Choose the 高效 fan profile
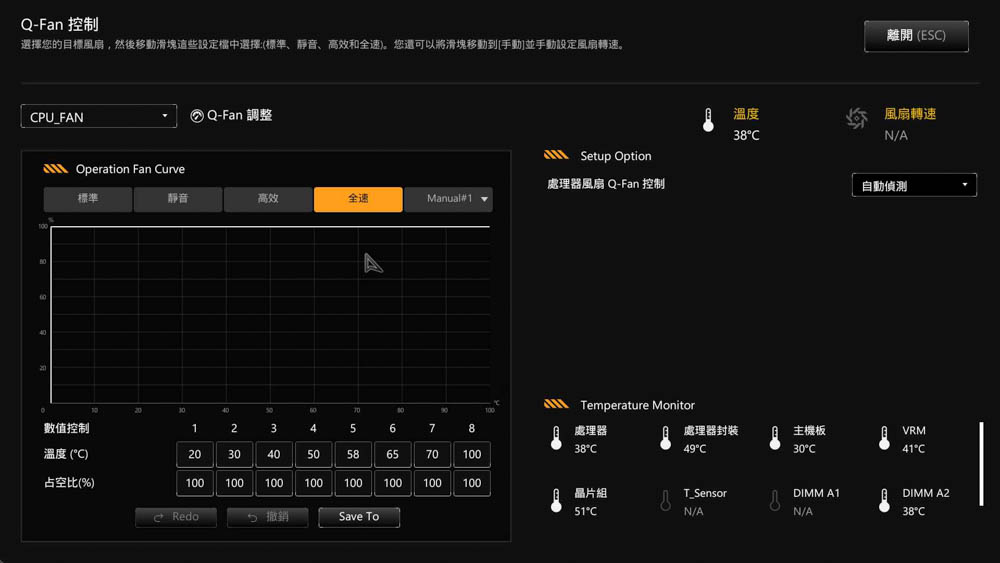The image size is (1000, 563). [268, 199]
